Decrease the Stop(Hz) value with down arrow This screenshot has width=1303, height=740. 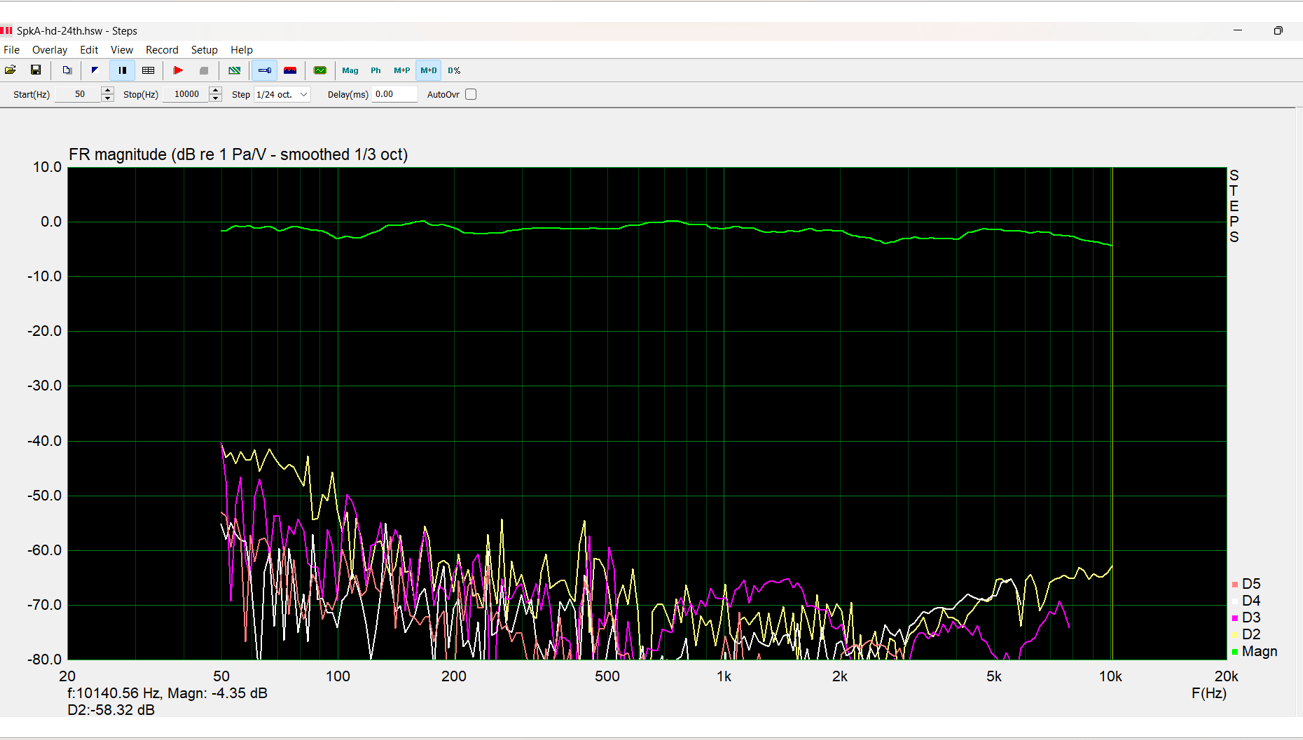[x=215, y=99]
